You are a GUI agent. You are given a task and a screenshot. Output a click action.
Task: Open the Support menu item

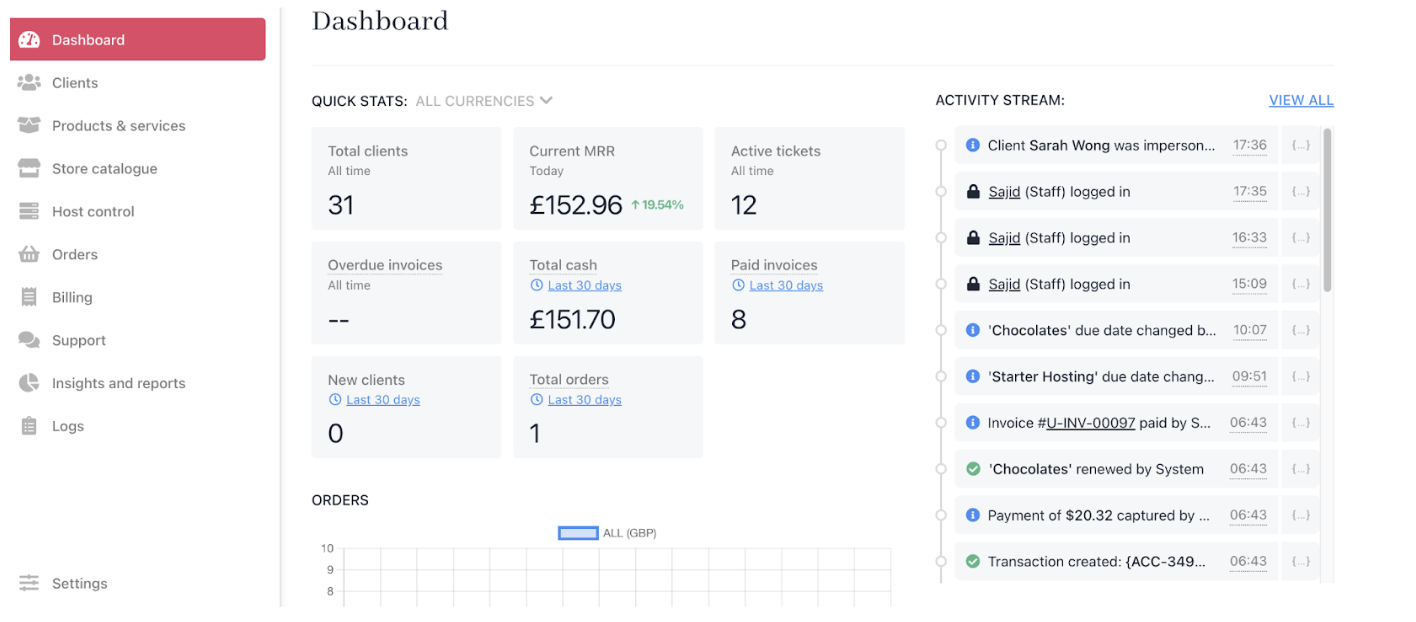tap(78, 341)
